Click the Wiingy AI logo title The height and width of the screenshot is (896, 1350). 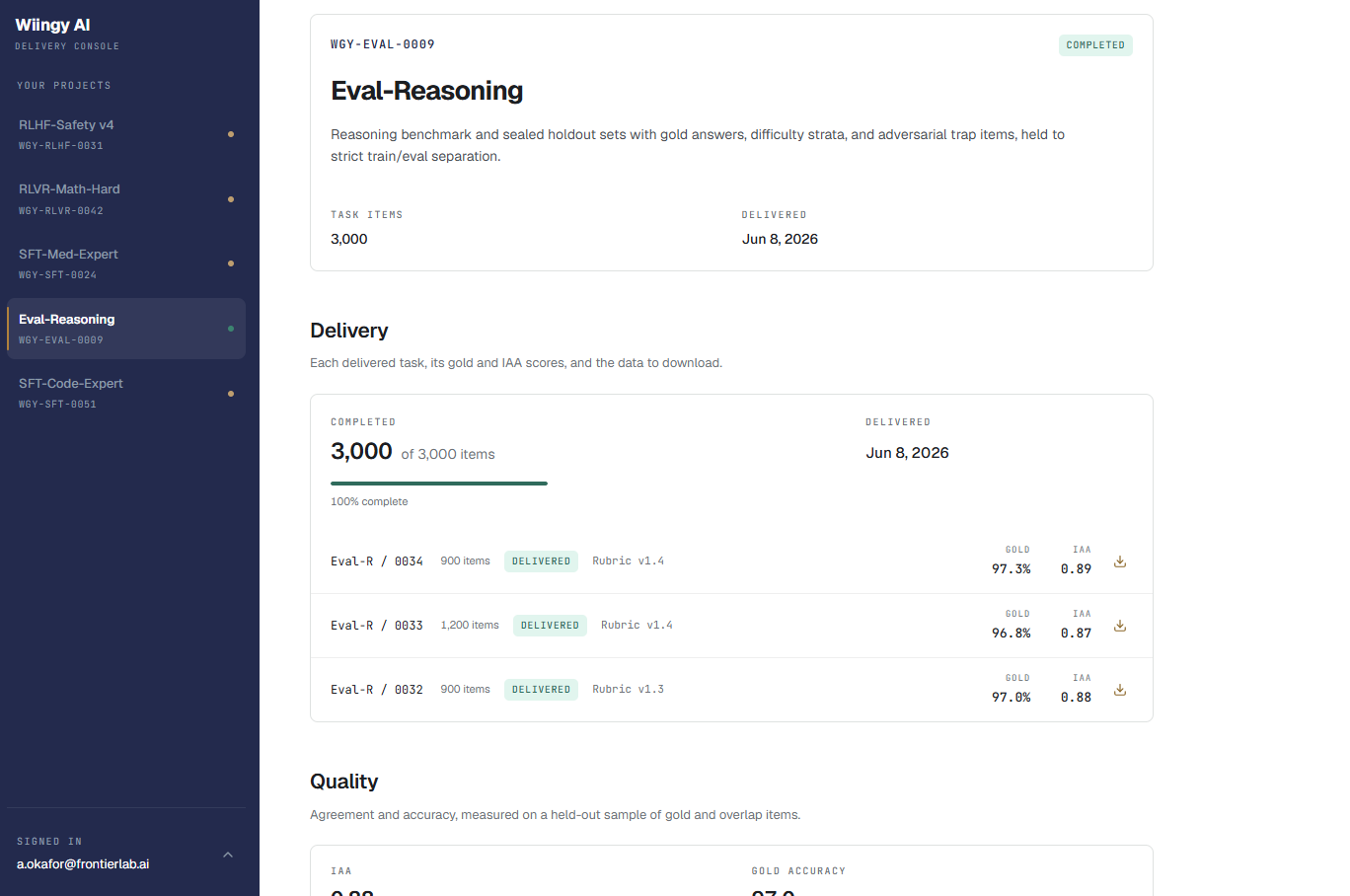pyautogui.click(x=52, y=25)
